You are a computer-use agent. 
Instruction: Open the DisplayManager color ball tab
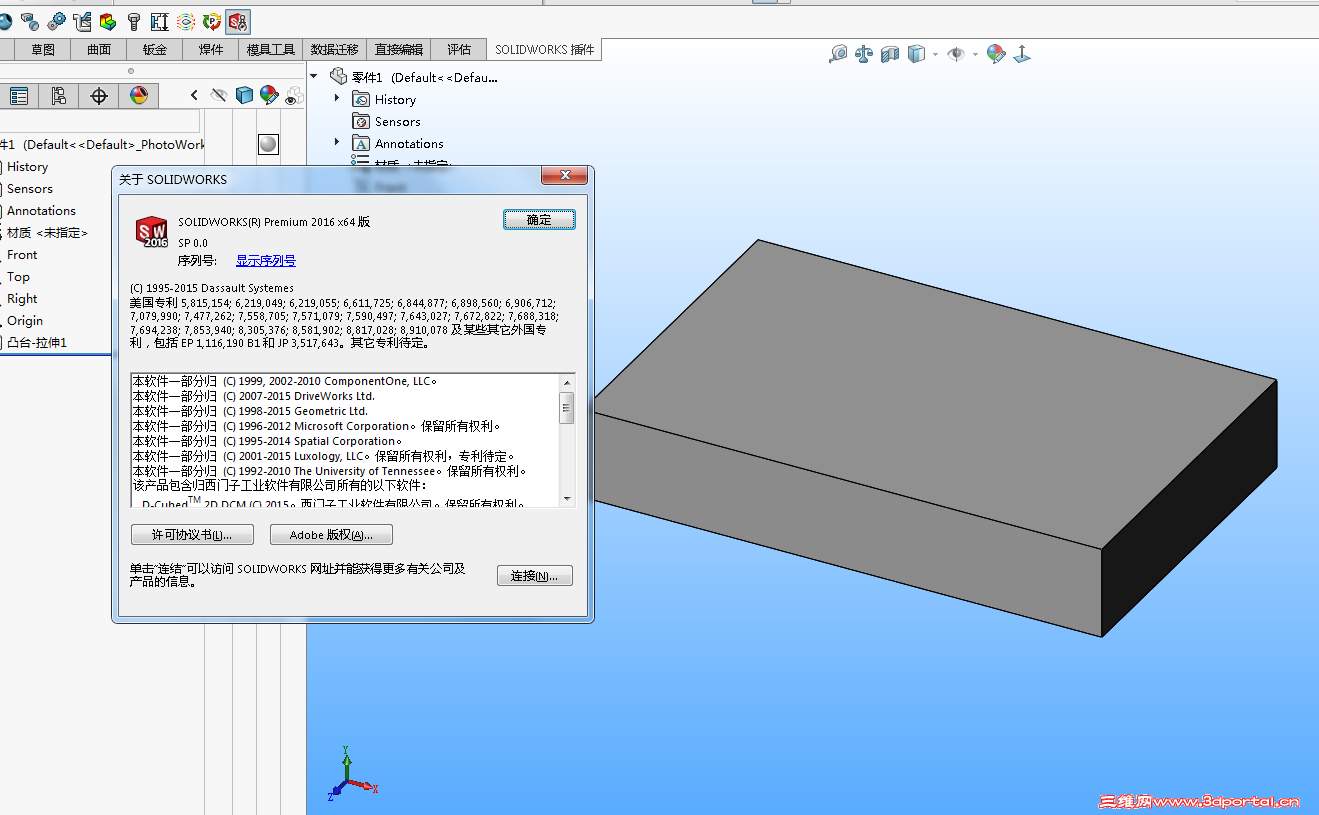[x=139, y=96]
